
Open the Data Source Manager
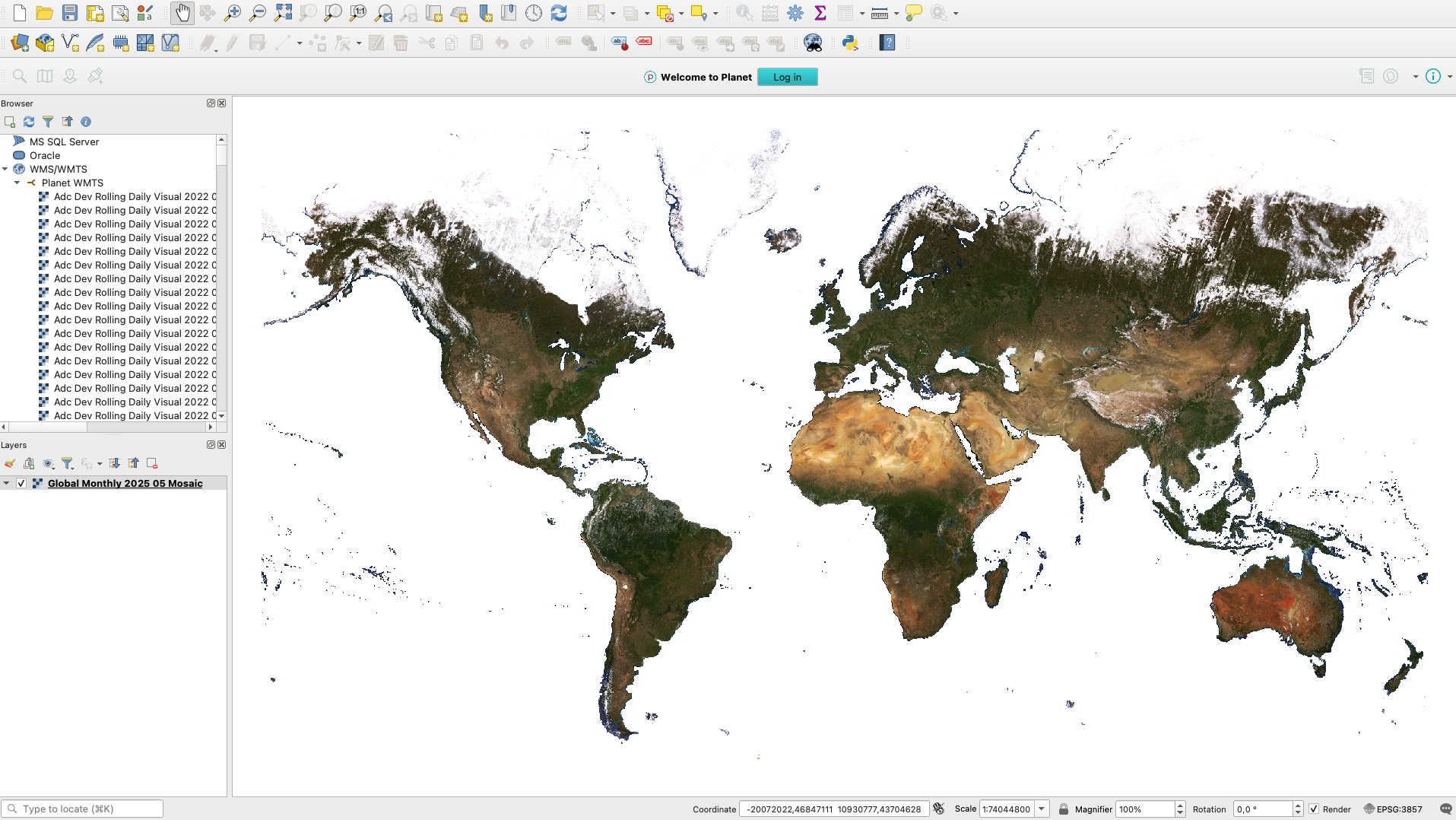tap(20, 43)
